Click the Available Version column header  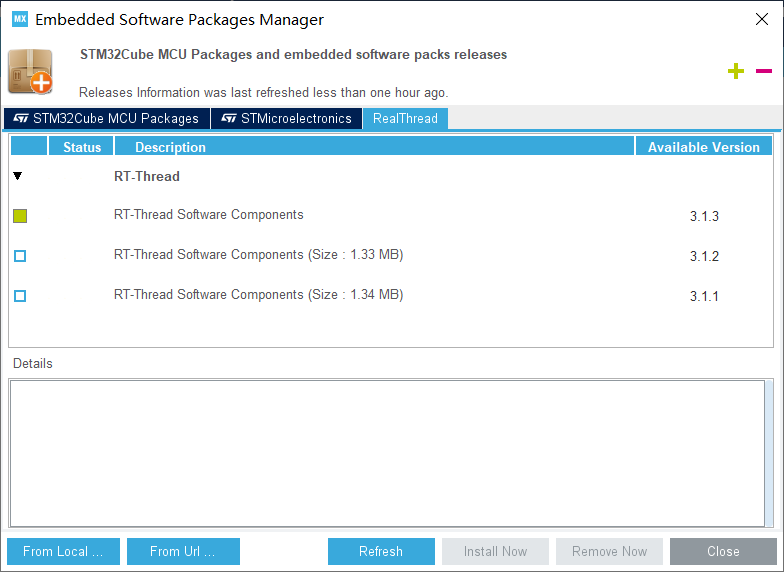point(704,147)
